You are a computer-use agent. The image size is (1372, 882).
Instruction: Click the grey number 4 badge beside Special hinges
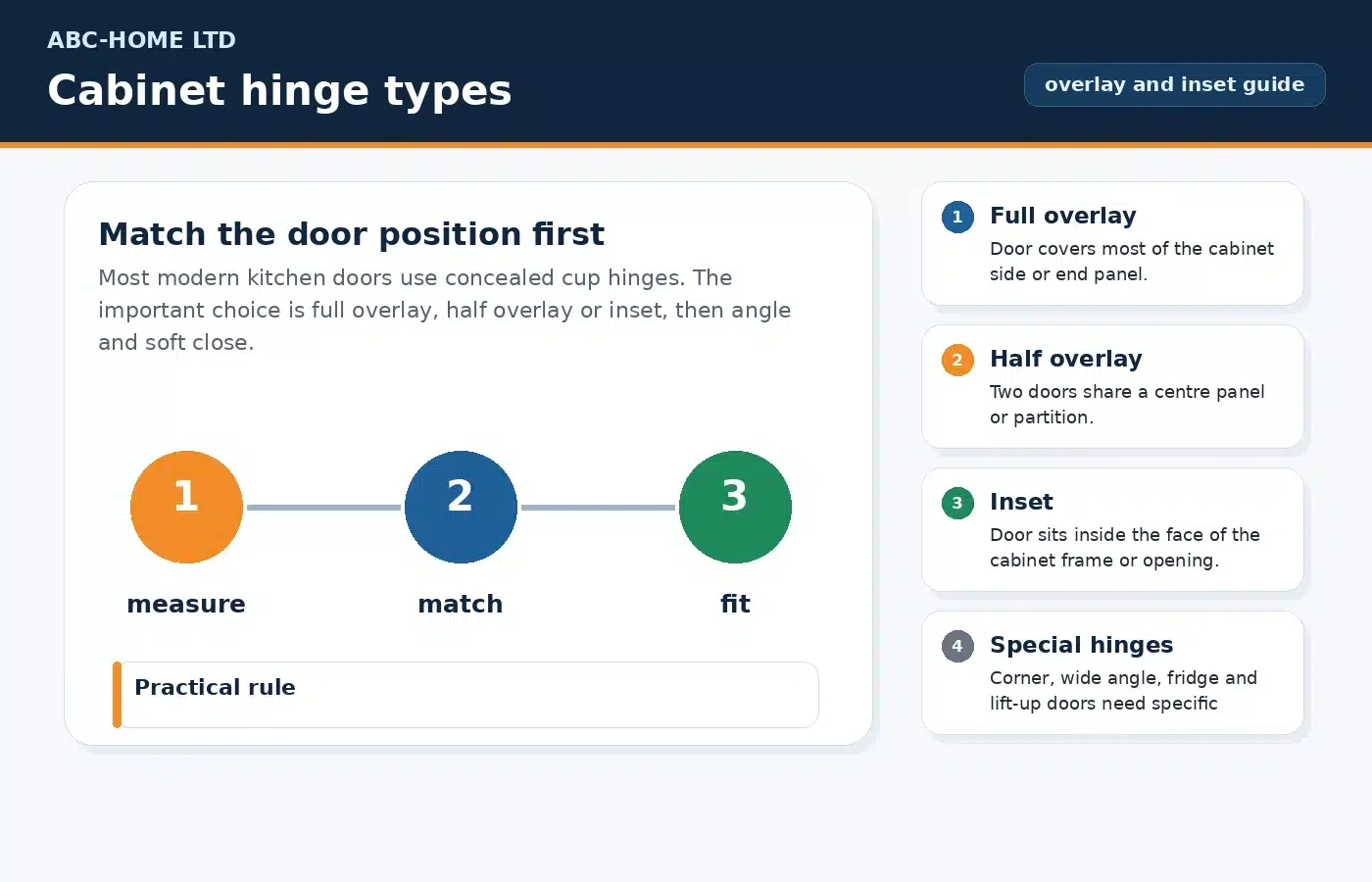(x=957, y=646)
